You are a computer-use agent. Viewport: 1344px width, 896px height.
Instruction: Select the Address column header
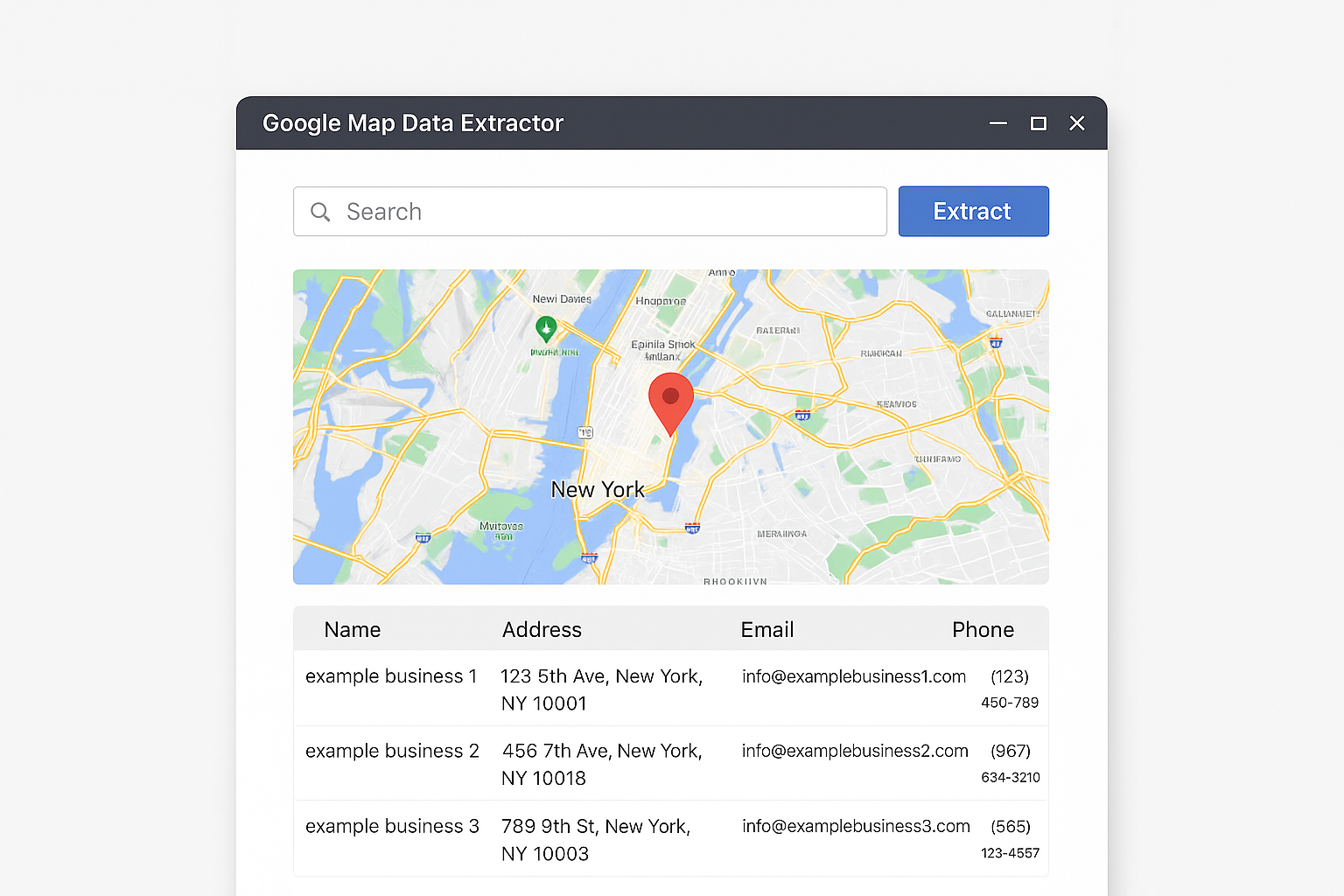542,630
